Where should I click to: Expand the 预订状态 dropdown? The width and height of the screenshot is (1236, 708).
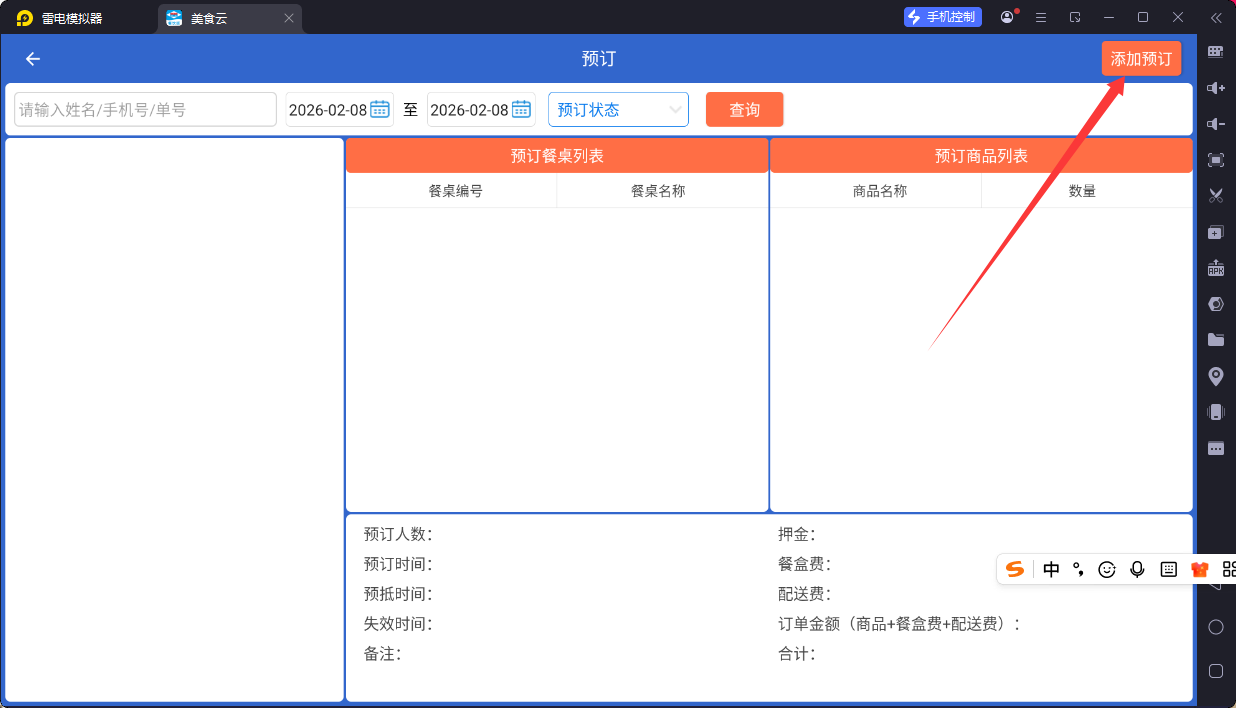pos(618,110)
